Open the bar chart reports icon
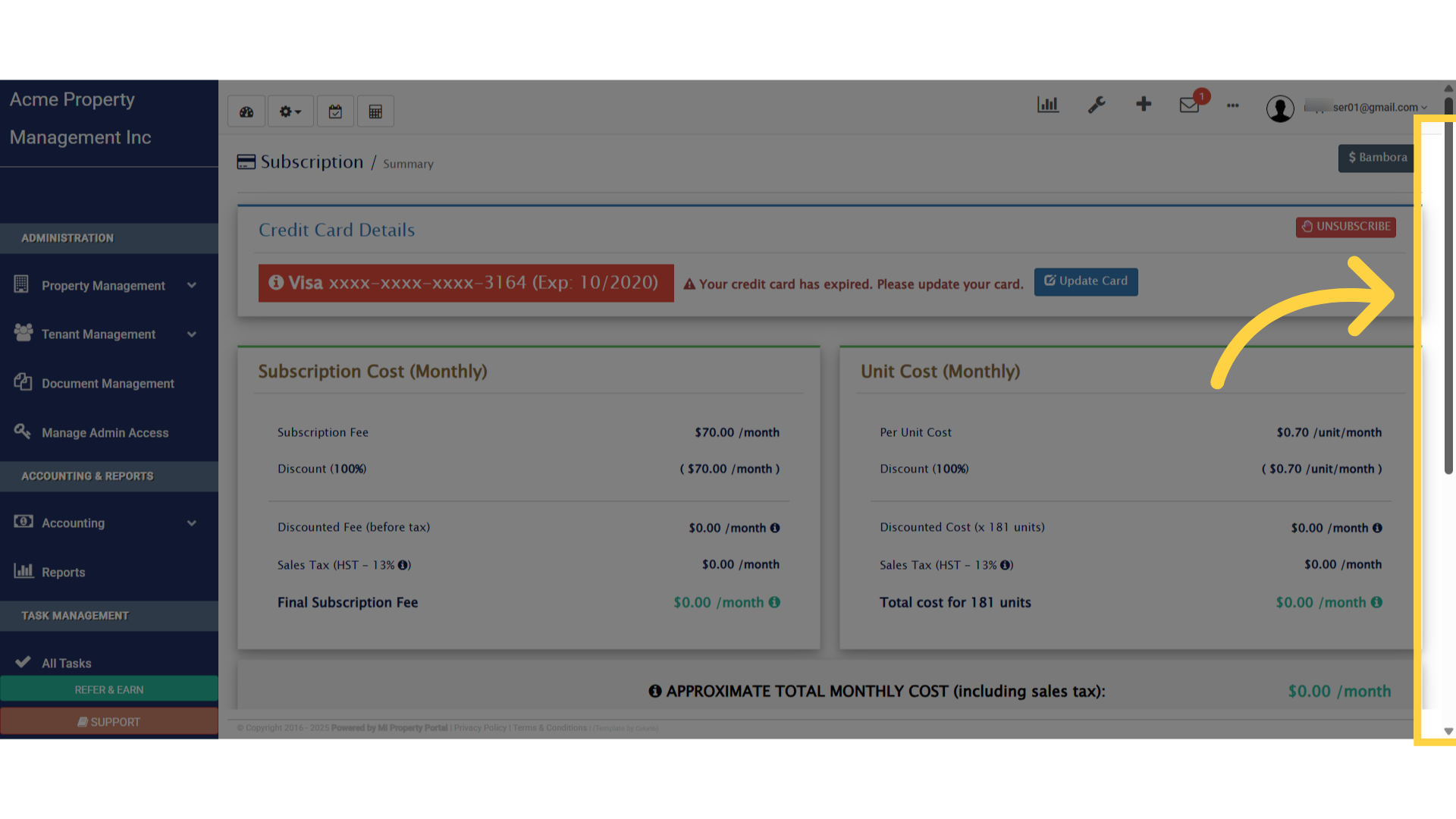The height and width of the screenshot is (819, 1456). [1048, 105]
